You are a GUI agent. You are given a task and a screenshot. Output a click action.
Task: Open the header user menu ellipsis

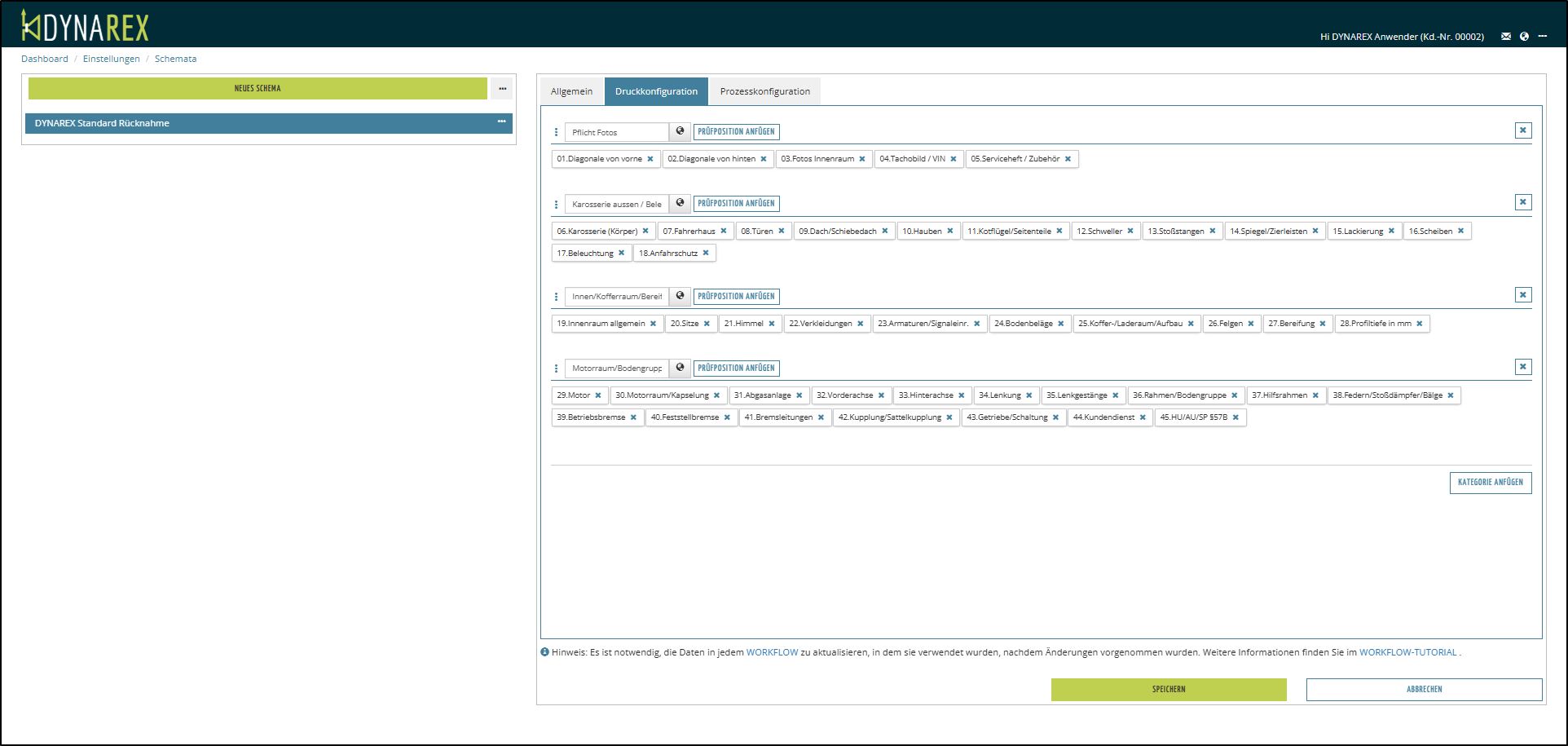click(1543, 37)
